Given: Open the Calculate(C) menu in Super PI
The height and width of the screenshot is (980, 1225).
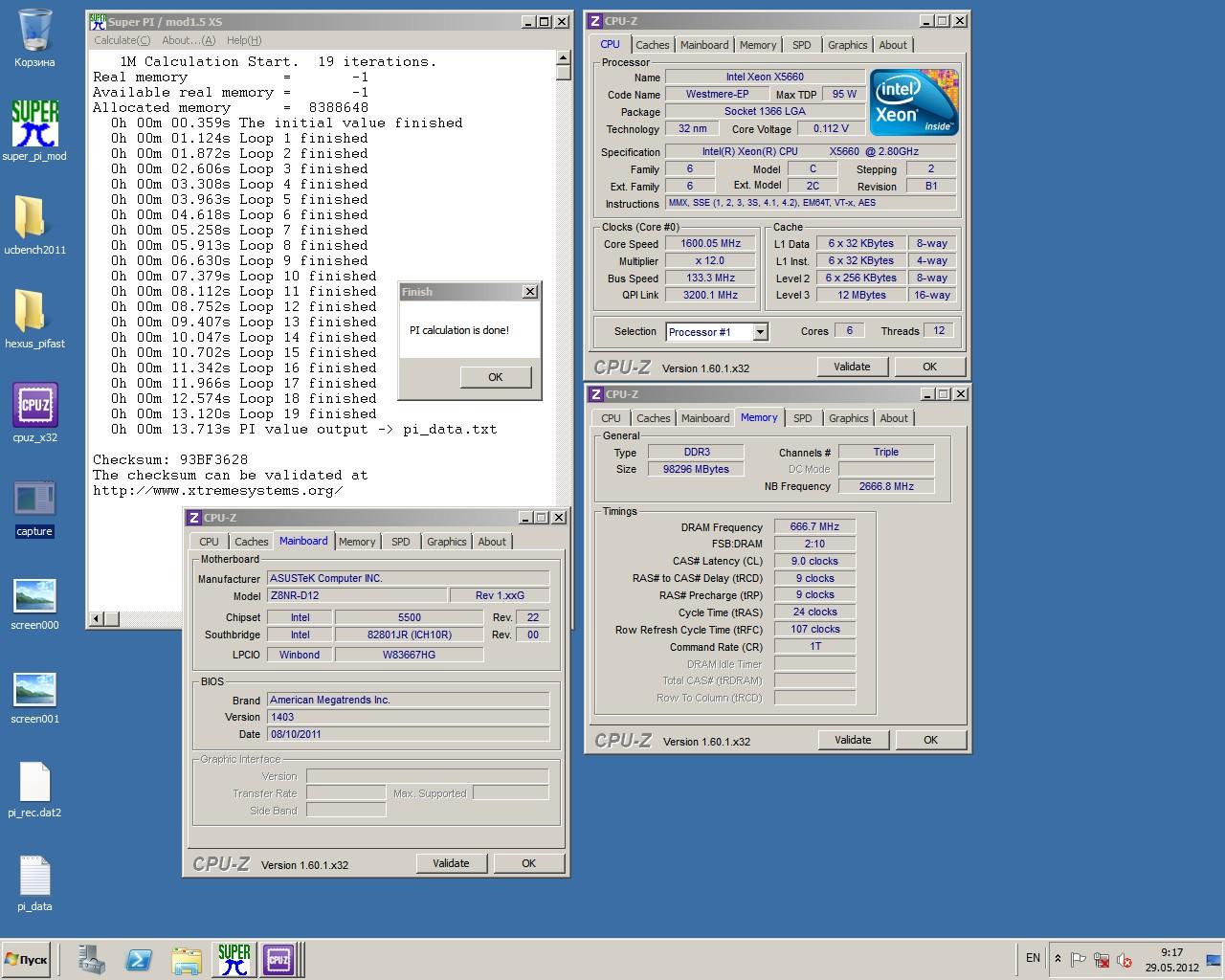Looking at the screenshot, I should point(122,40).
